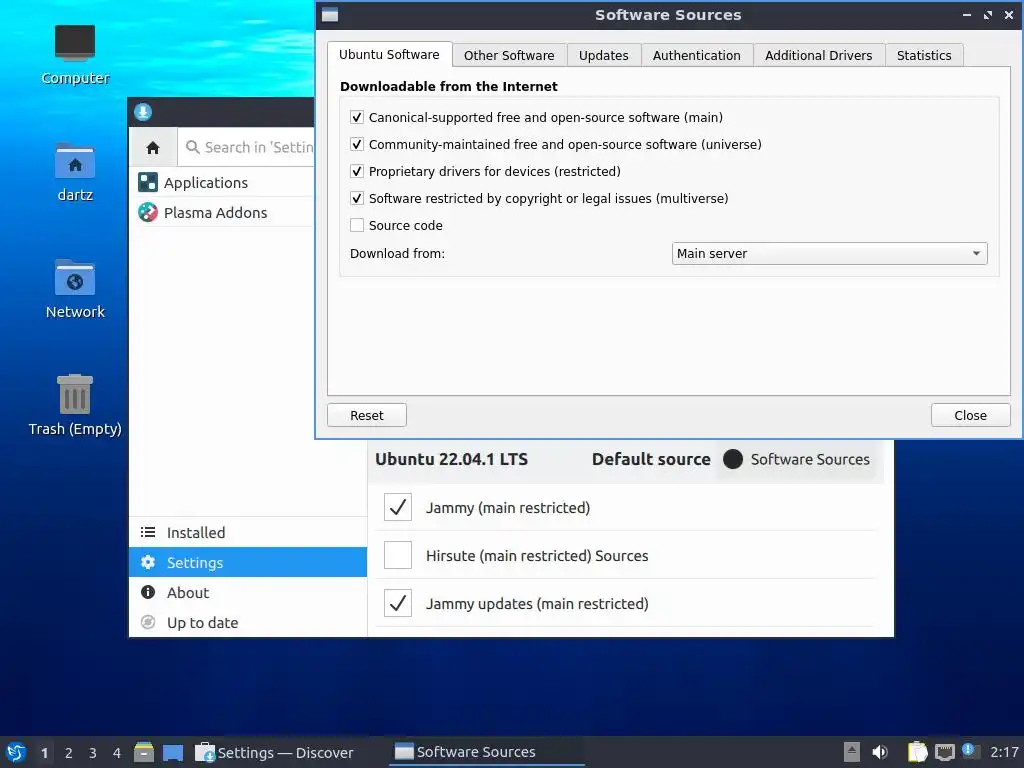Open the file manager icon in taskbar
1024x768 pixels.
pyautogui.click(x=144, y=752)
